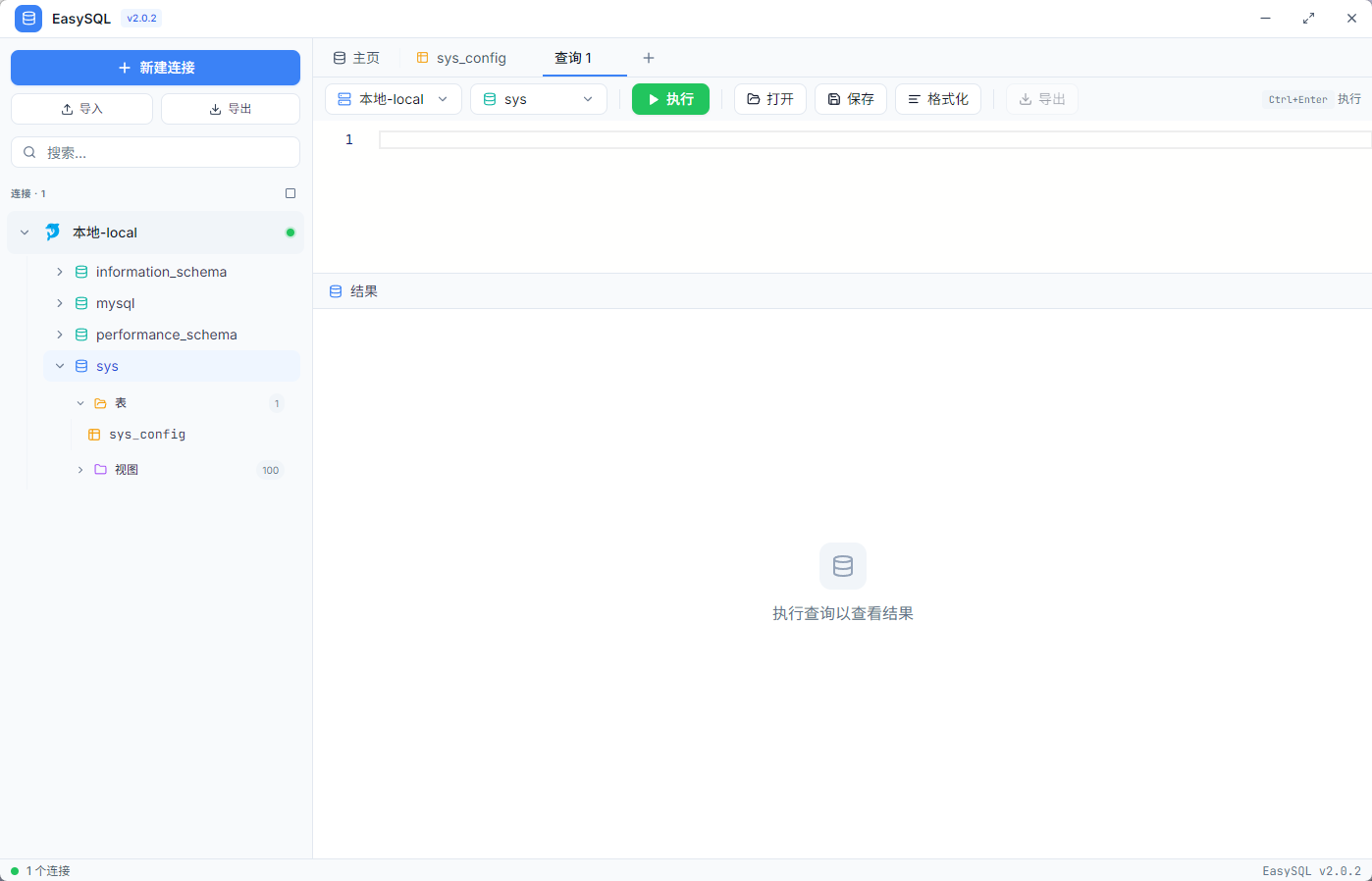Open the sys database selector dropdown
The image size is (1372, 881).
point(538,98)
